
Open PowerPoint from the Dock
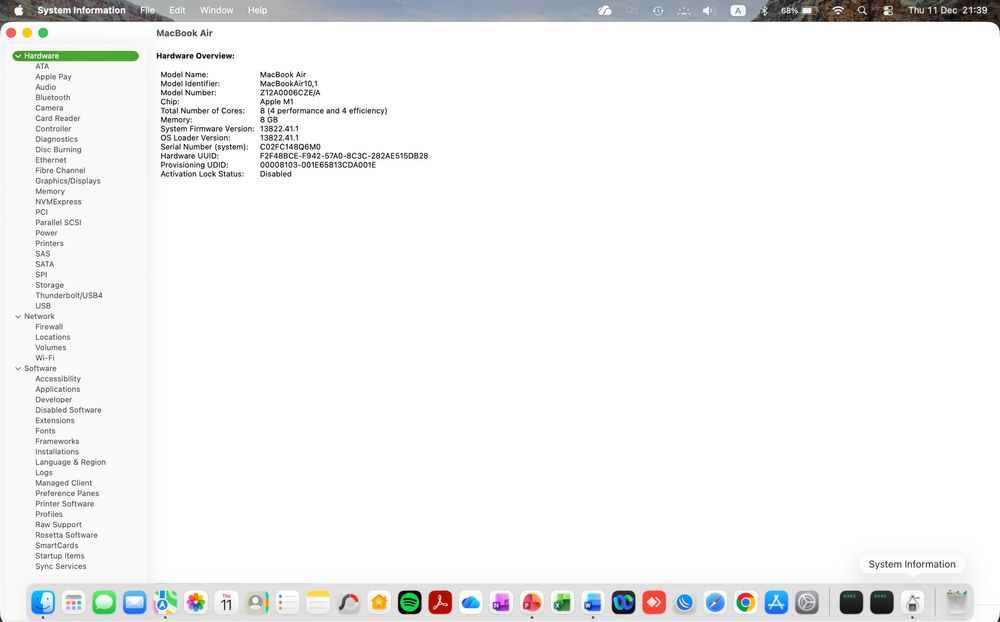(x=531, y=602)
